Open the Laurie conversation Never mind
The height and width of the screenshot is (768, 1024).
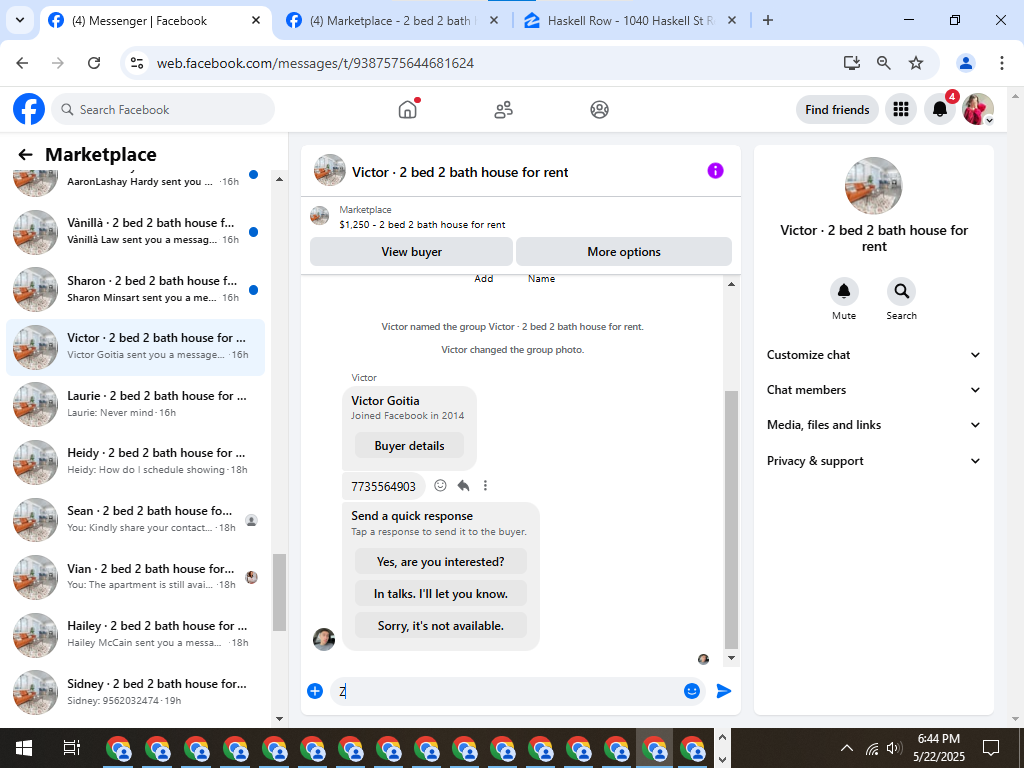pyautogui.click(x=136, y=404)
